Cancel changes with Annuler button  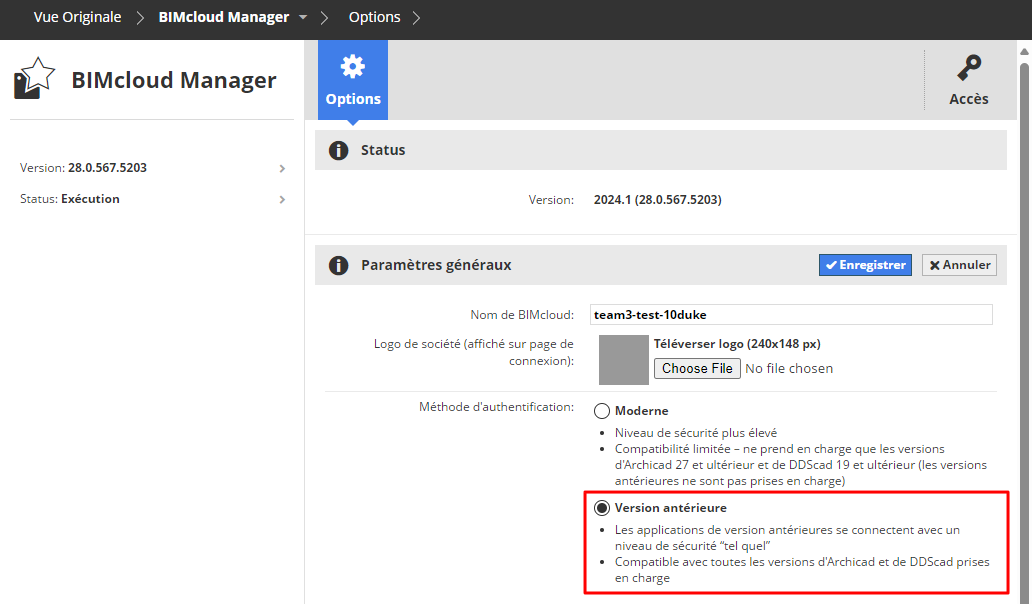click(960, 265)
